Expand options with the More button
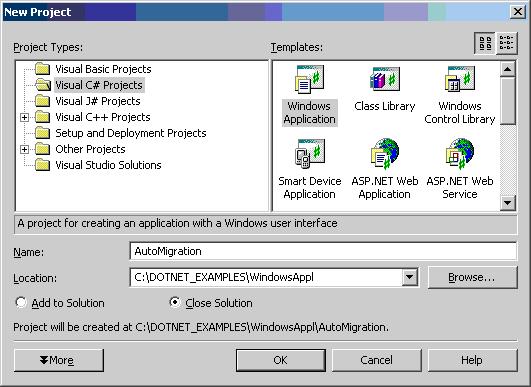 pos(59,360)
